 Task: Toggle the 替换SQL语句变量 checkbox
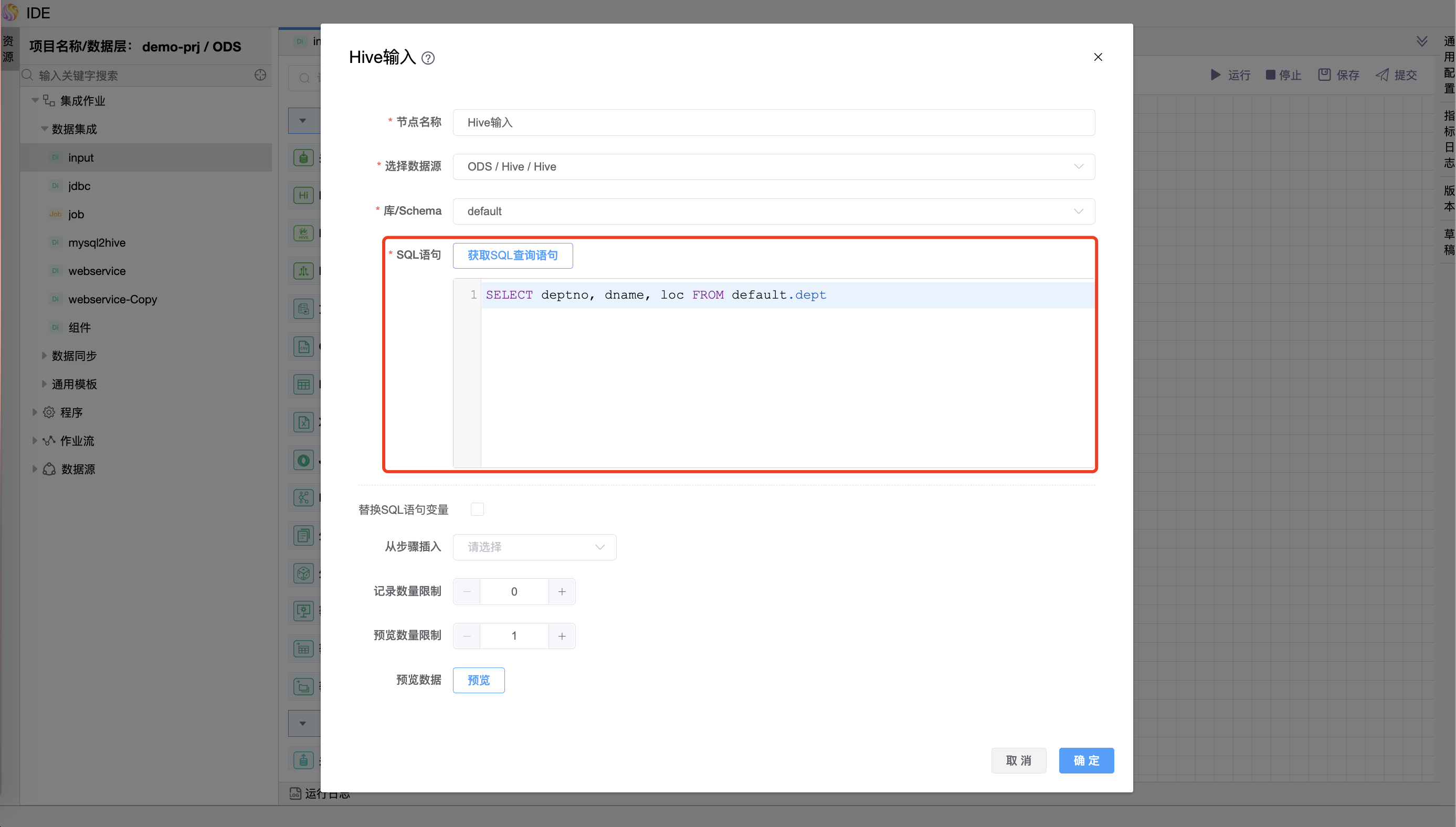pyautogui.click(x=476, y=510)
